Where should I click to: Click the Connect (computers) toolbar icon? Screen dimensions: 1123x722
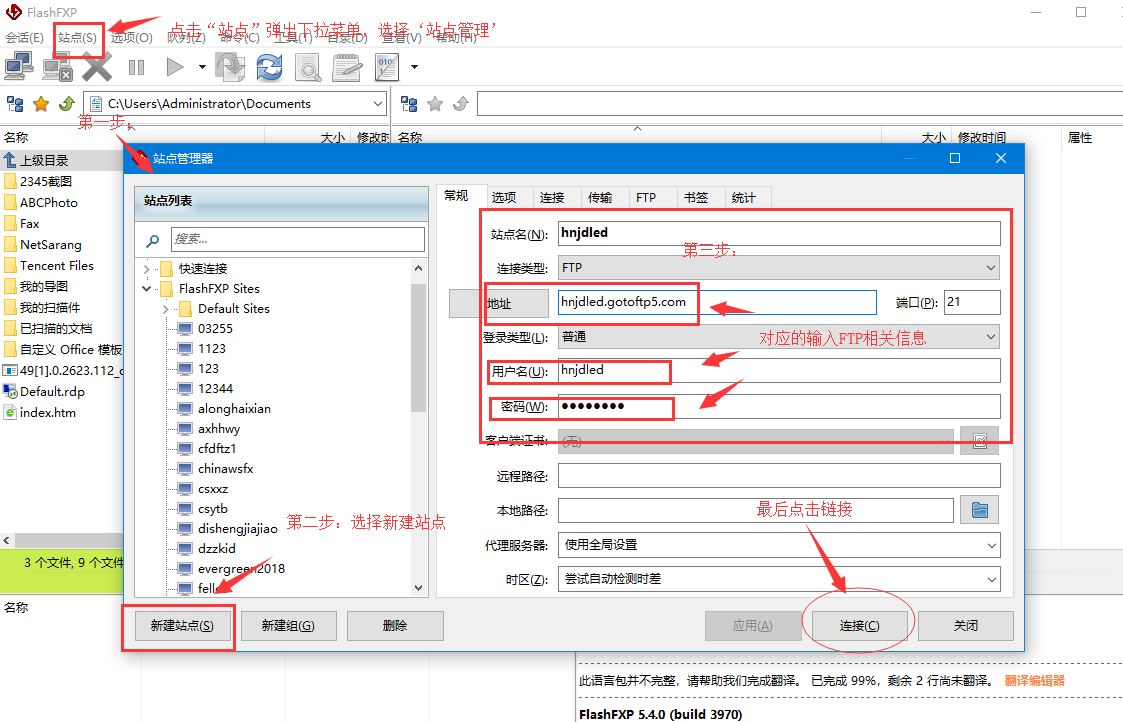pyautogui.click(x=19, y=67)
